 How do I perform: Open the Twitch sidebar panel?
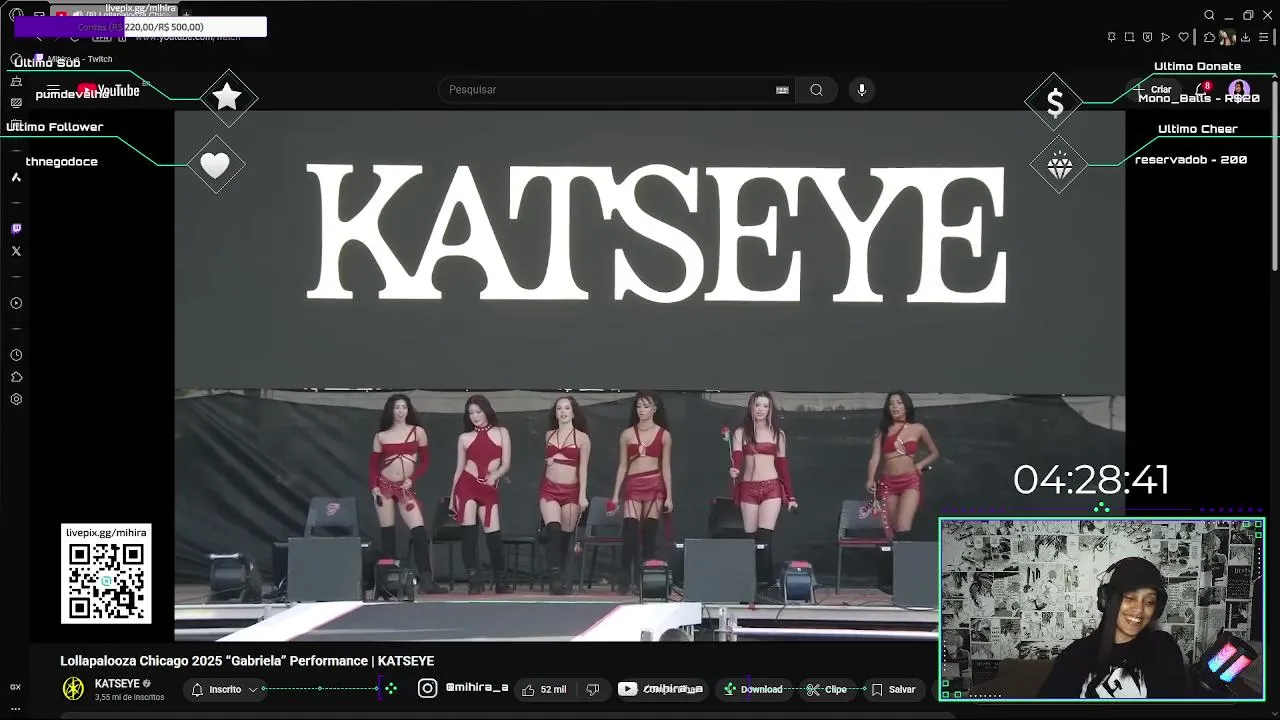coord(16,229)
